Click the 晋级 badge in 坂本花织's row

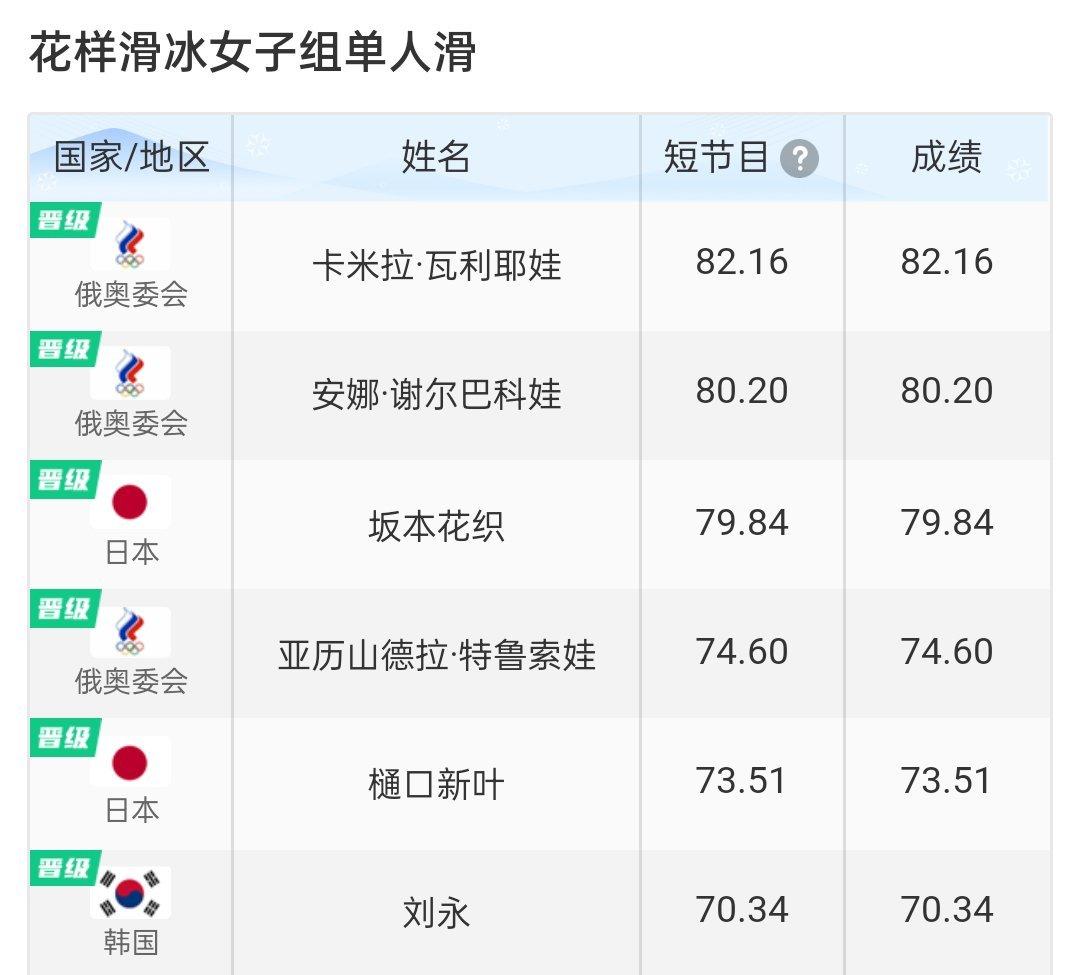tap(65, 479)
